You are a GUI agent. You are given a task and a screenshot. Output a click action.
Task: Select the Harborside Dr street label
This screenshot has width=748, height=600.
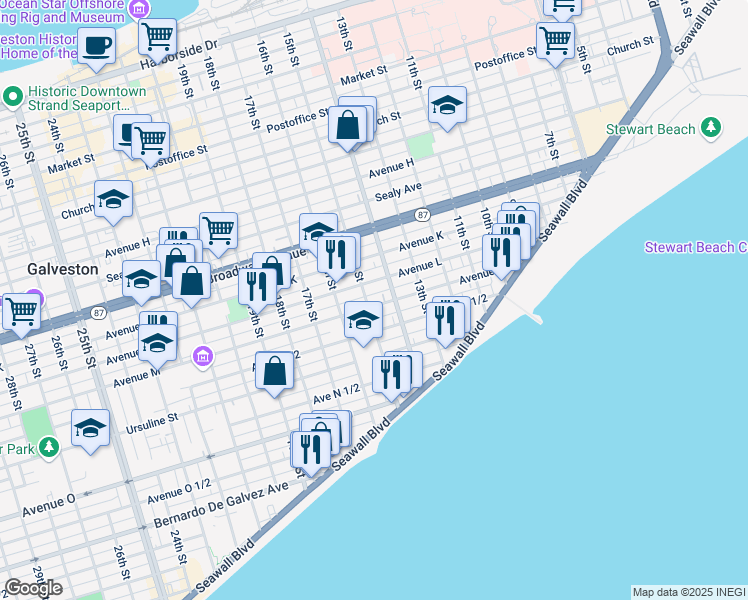coord(179,53)
